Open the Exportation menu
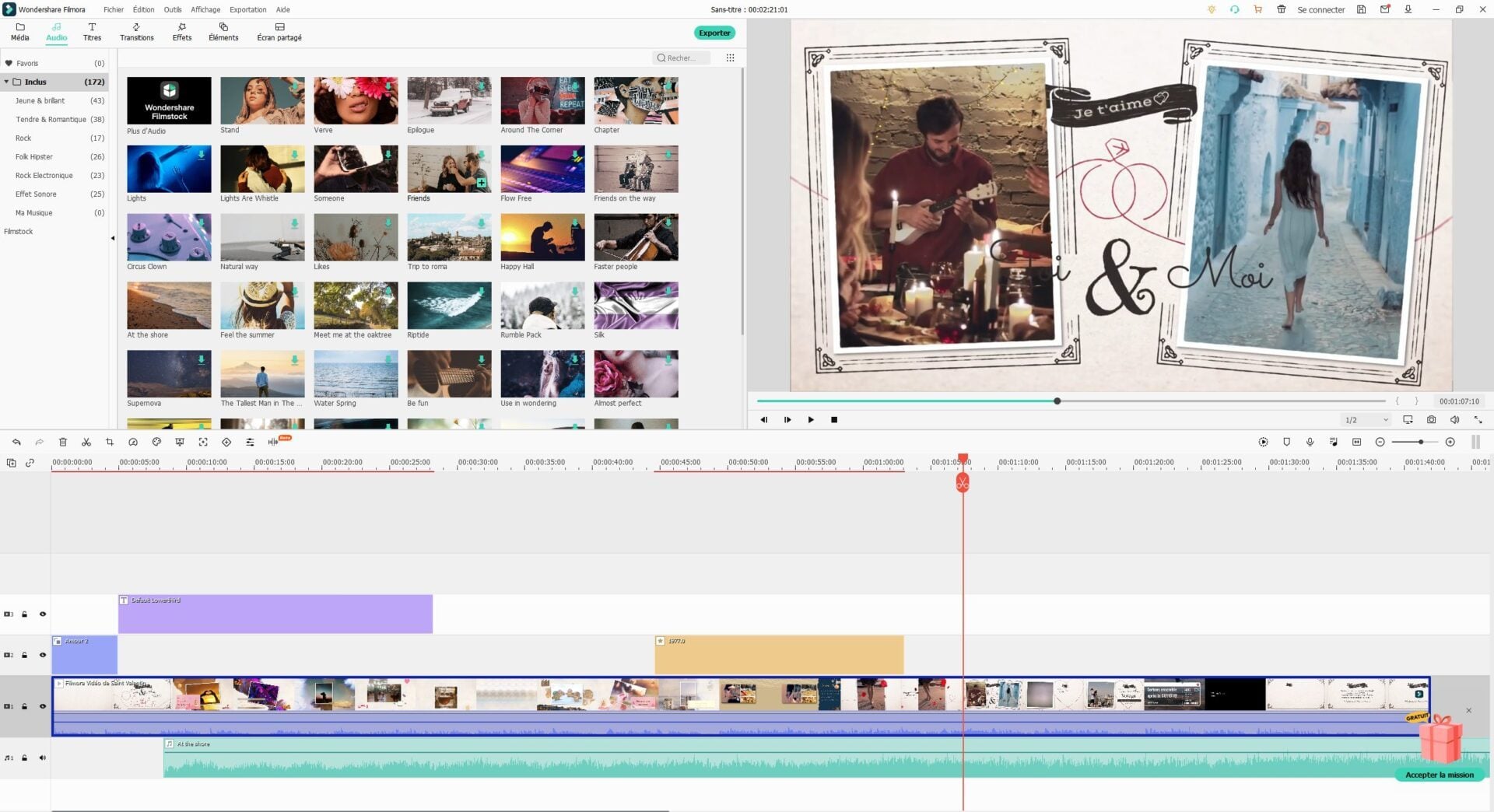 click(x=247, y=9)
